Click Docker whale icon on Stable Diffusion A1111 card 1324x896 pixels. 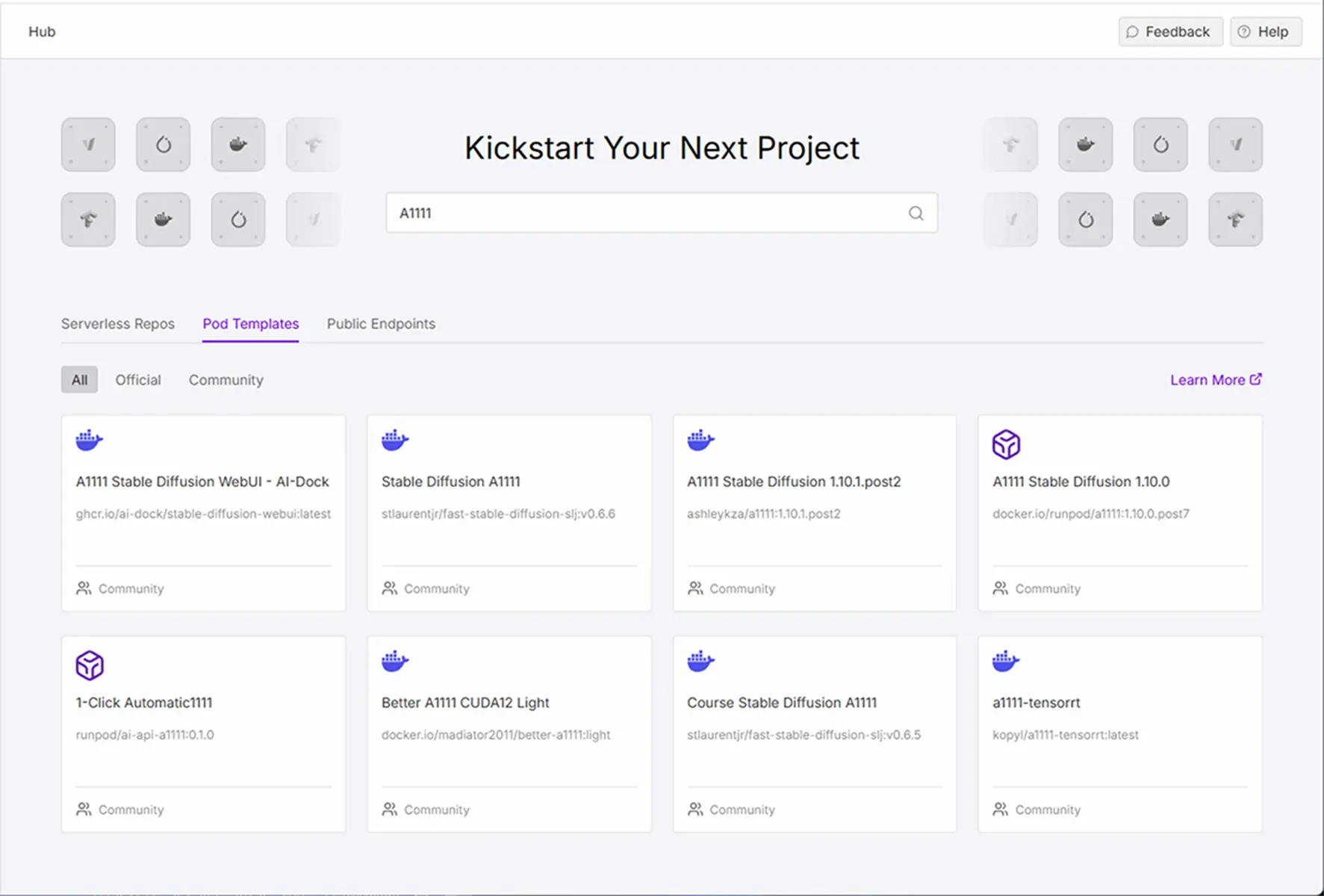[x=395, y=441]
